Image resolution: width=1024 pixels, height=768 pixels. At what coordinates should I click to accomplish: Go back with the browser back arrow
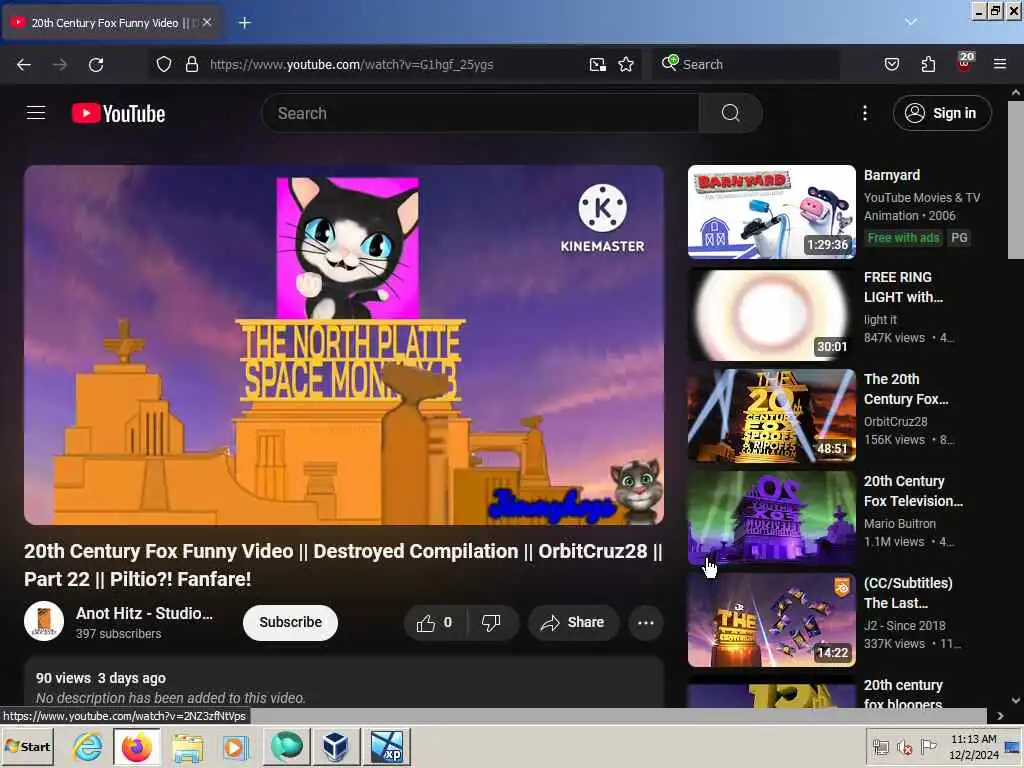coord(24,64)
